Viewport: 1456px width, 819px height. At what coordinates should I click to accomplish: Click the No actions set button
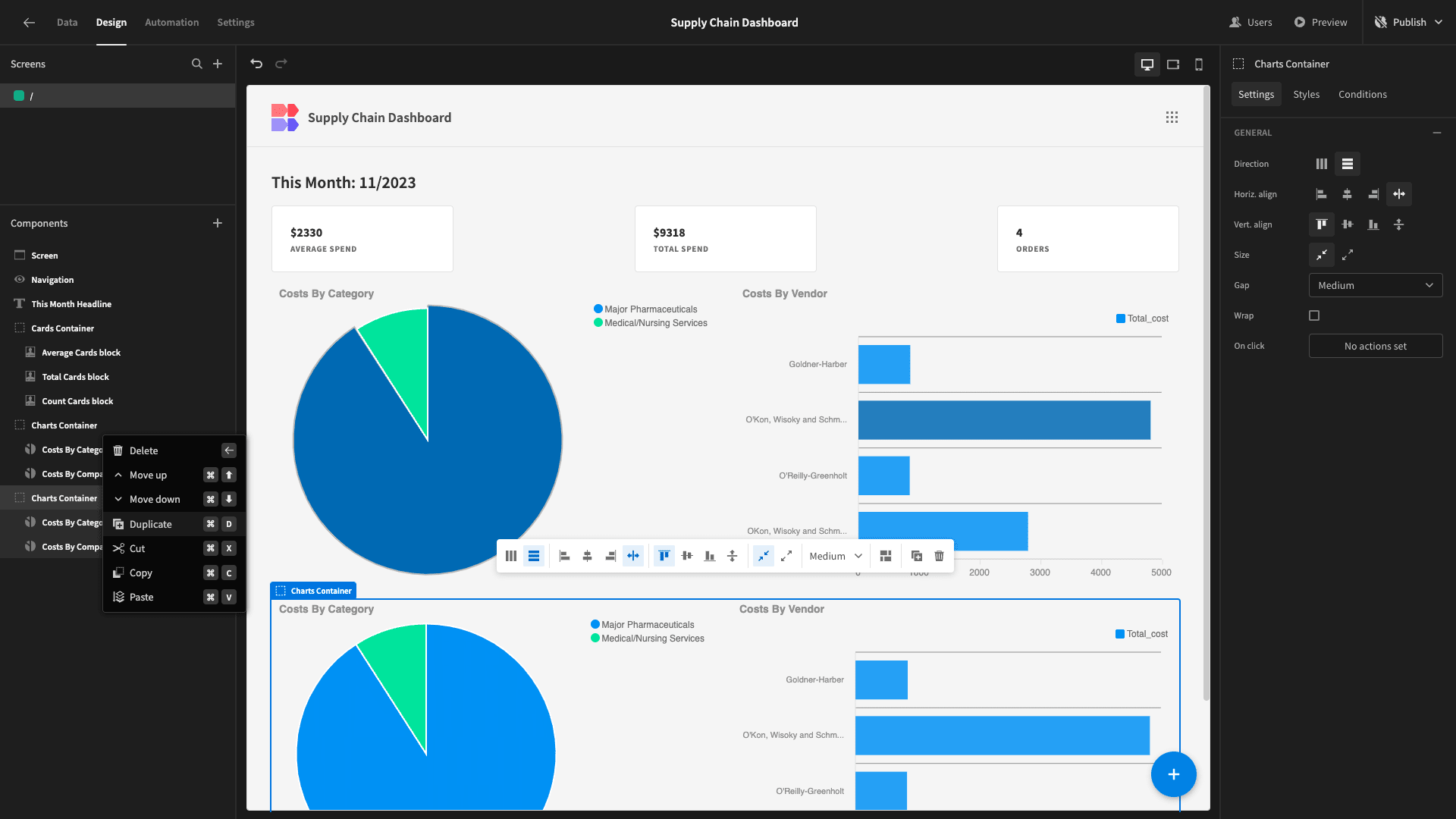[x=1376, y=346]
